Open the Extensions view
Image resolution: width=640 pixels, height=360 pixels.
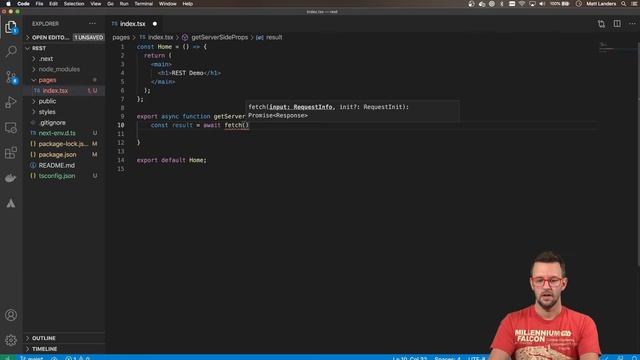11,153
